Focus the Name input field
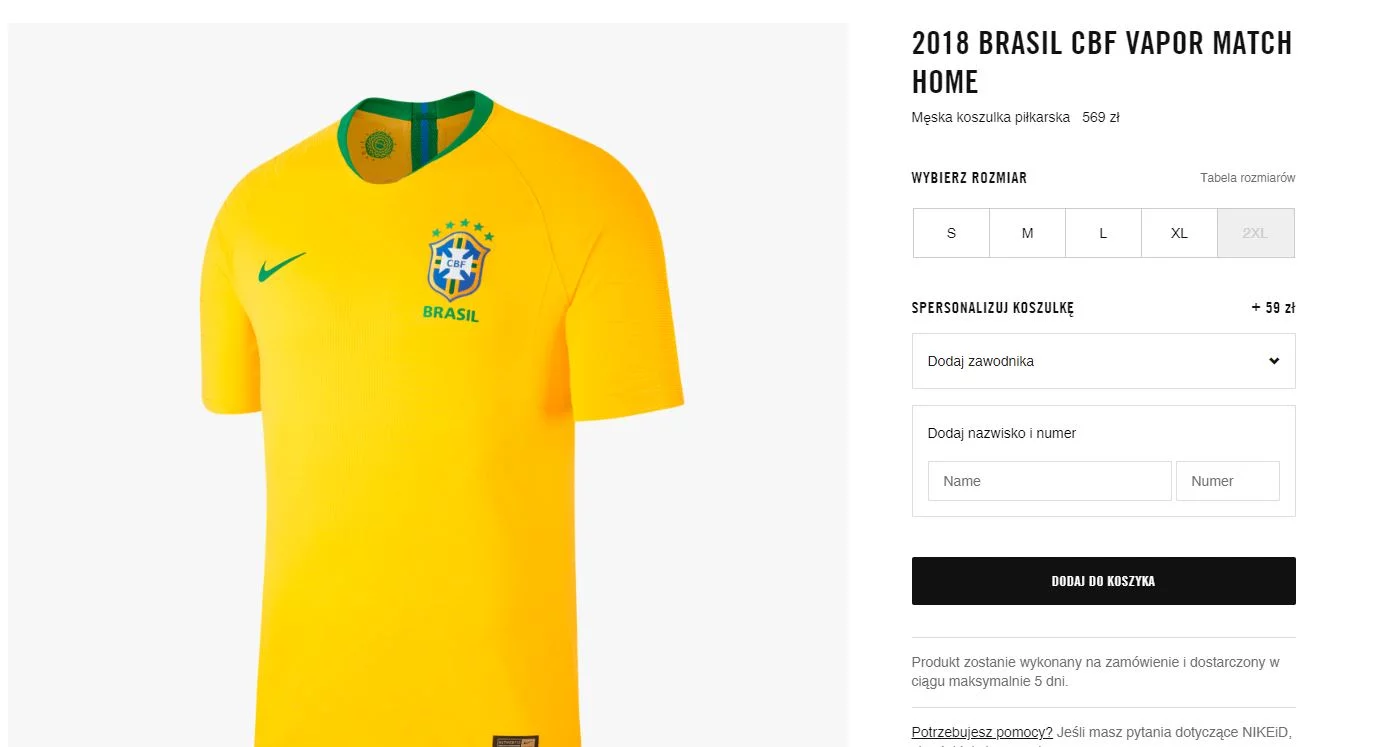1398x747 pixels. [x=1049, y=481]
